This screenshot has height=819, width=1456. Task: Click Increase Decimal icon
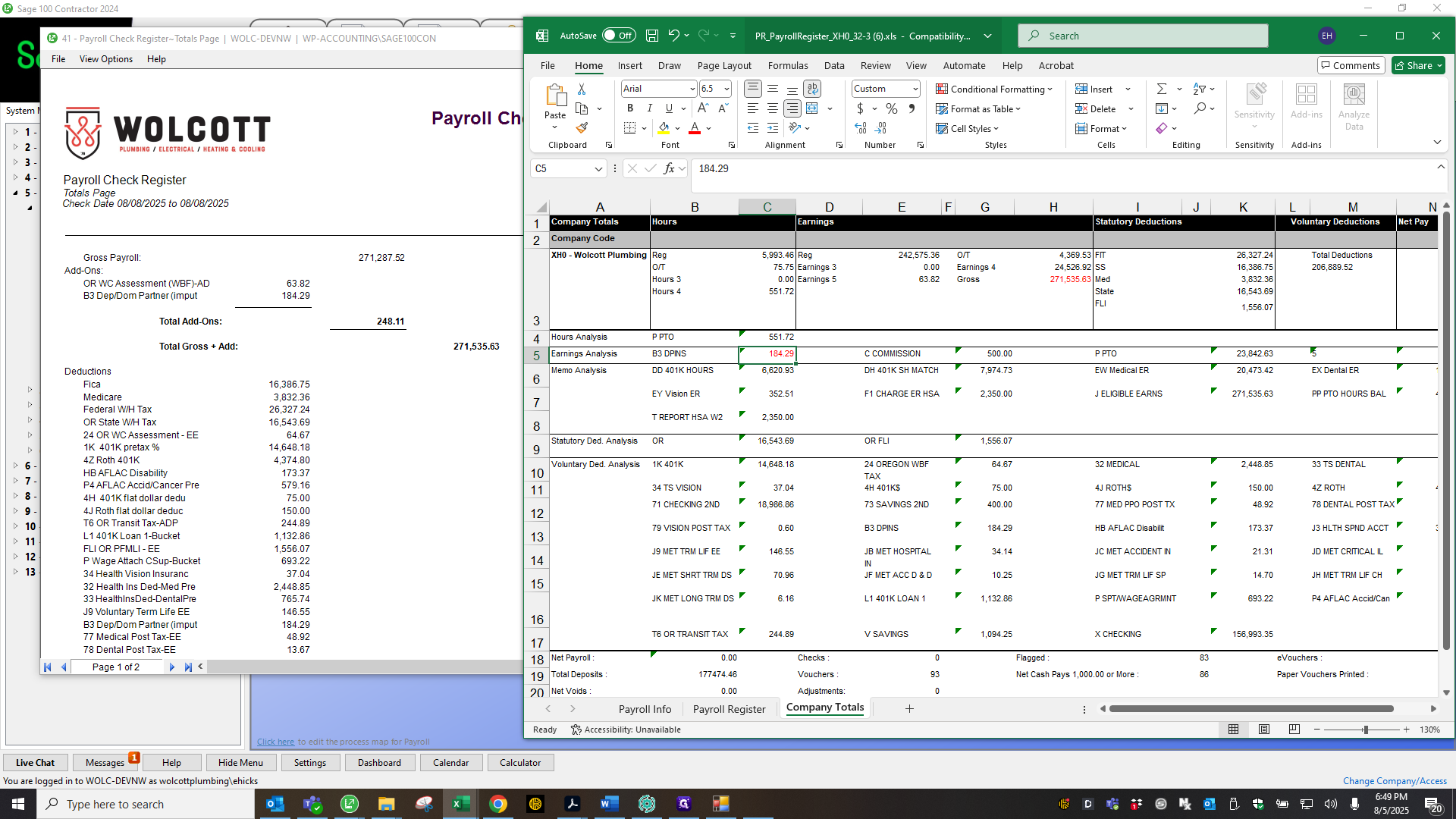(x=861, y=128)
